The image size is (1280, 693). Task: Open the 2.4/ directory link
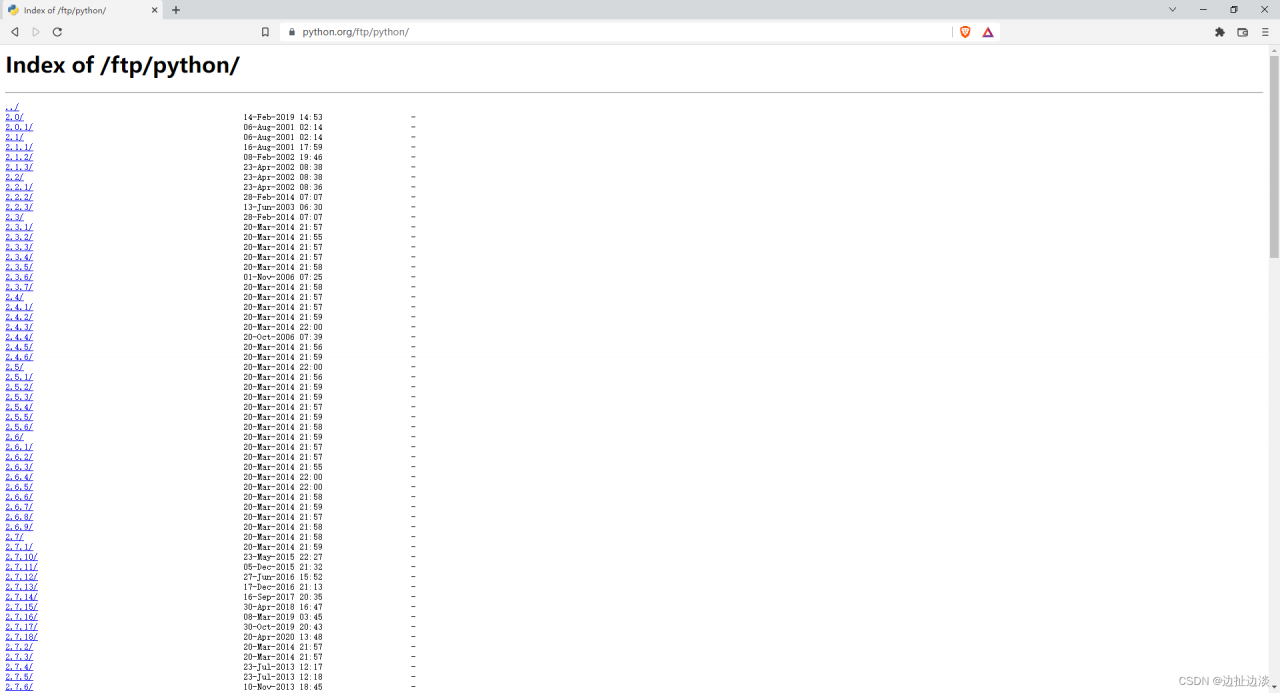click(14, 297)
